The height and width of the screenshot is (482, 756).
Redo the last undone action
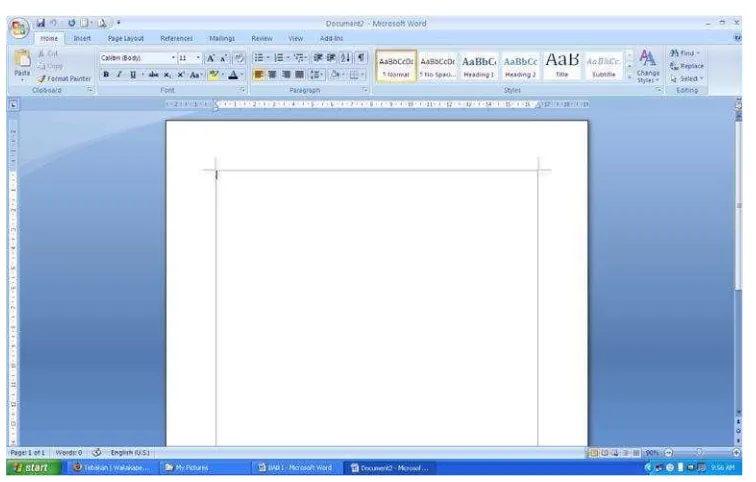[71, 23]
